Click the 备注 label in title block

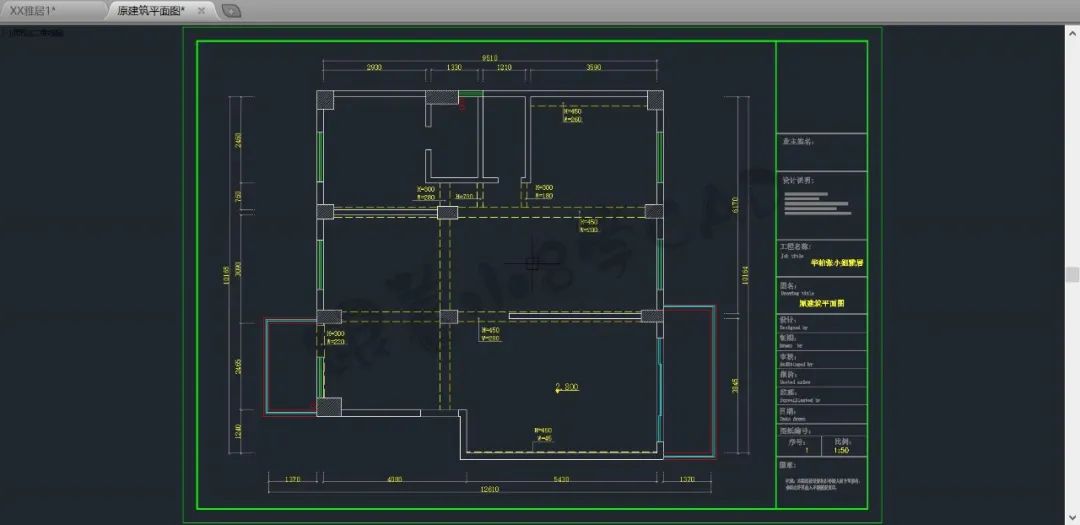click(788, 464)
